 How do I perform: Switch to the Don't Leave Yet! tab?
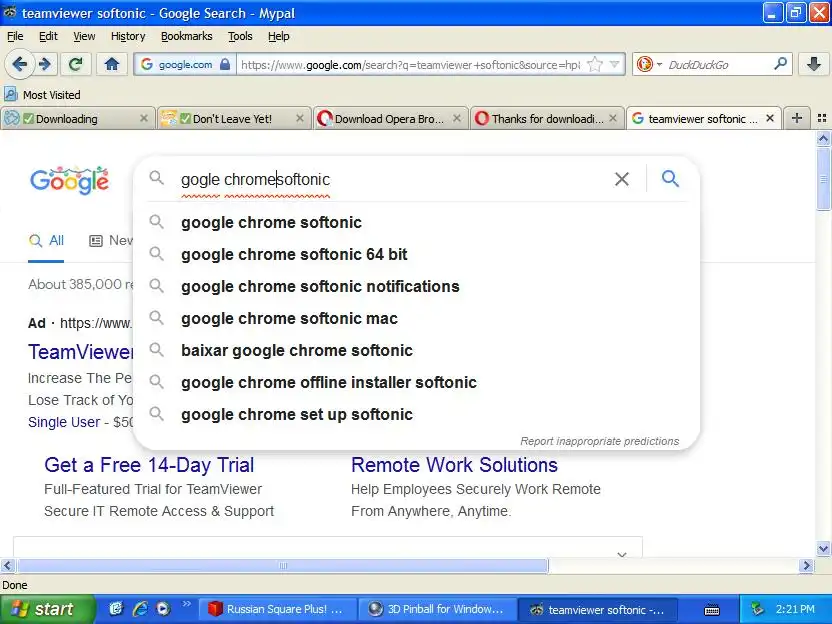pos(233,119)
